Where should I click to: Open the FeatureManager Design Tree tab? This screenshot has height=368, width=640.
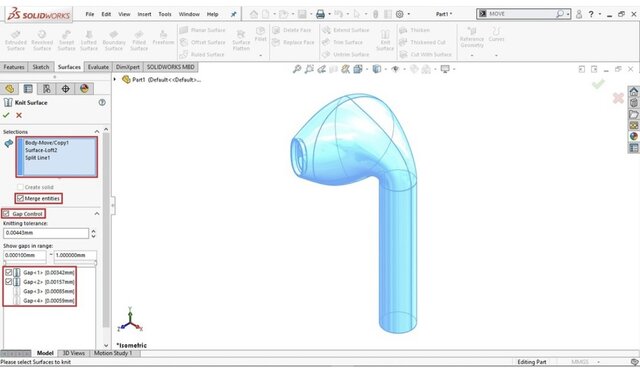tap(9, 89)
